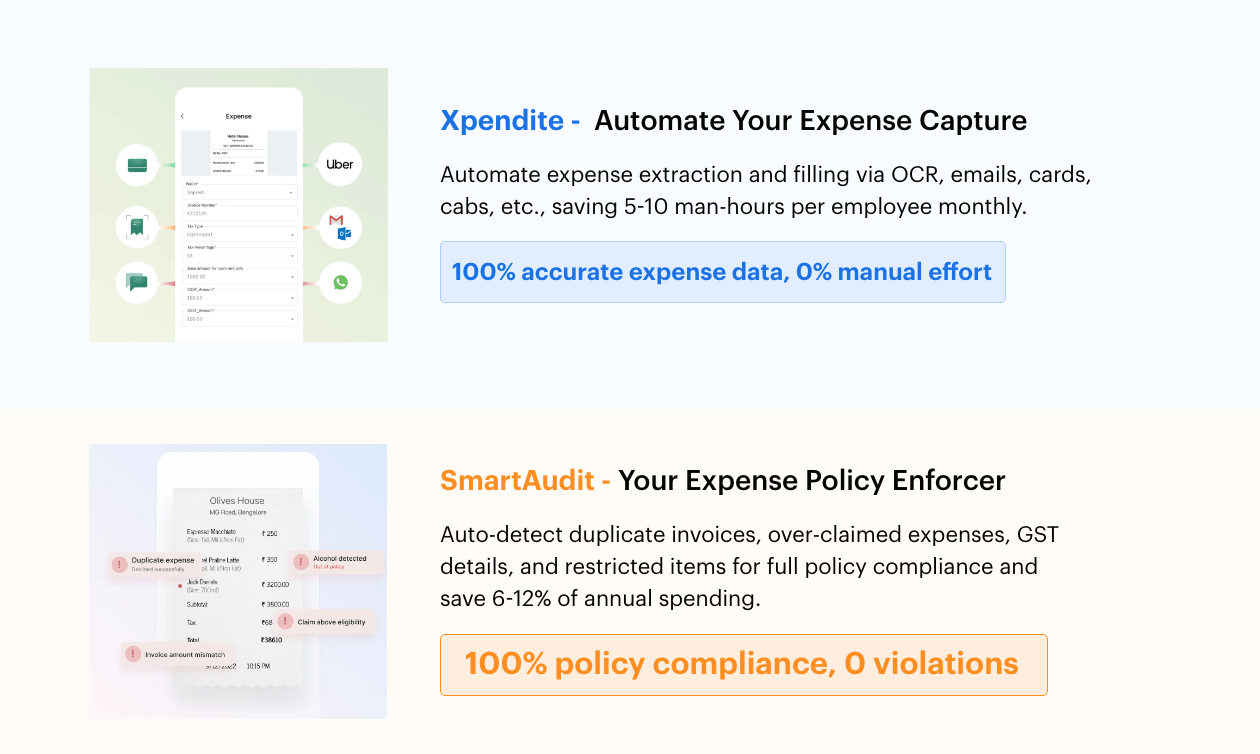Expand the Tax Type dropdown
This screenshot has width=1260, height=754.
(240, 234)
